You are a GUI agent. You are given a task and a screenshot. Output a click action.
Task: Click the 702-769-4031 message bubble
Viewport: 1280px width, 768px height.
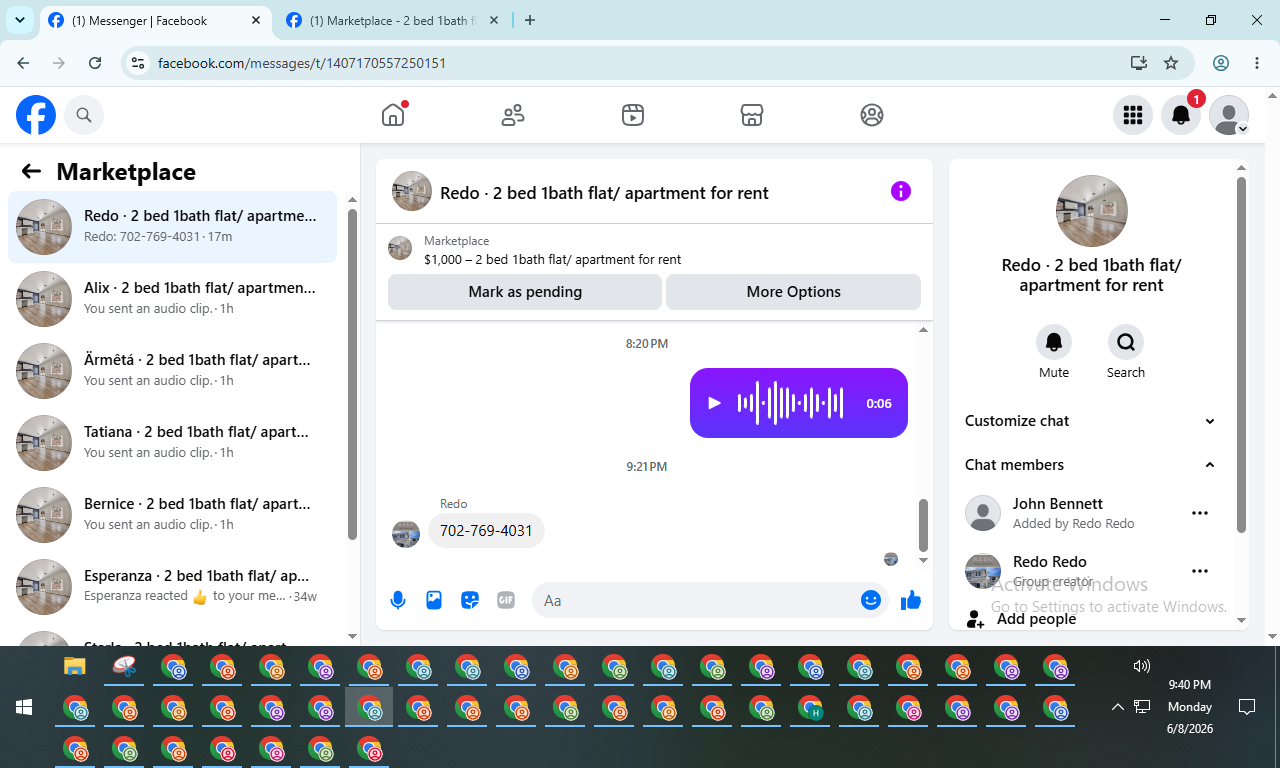[486, 531]
